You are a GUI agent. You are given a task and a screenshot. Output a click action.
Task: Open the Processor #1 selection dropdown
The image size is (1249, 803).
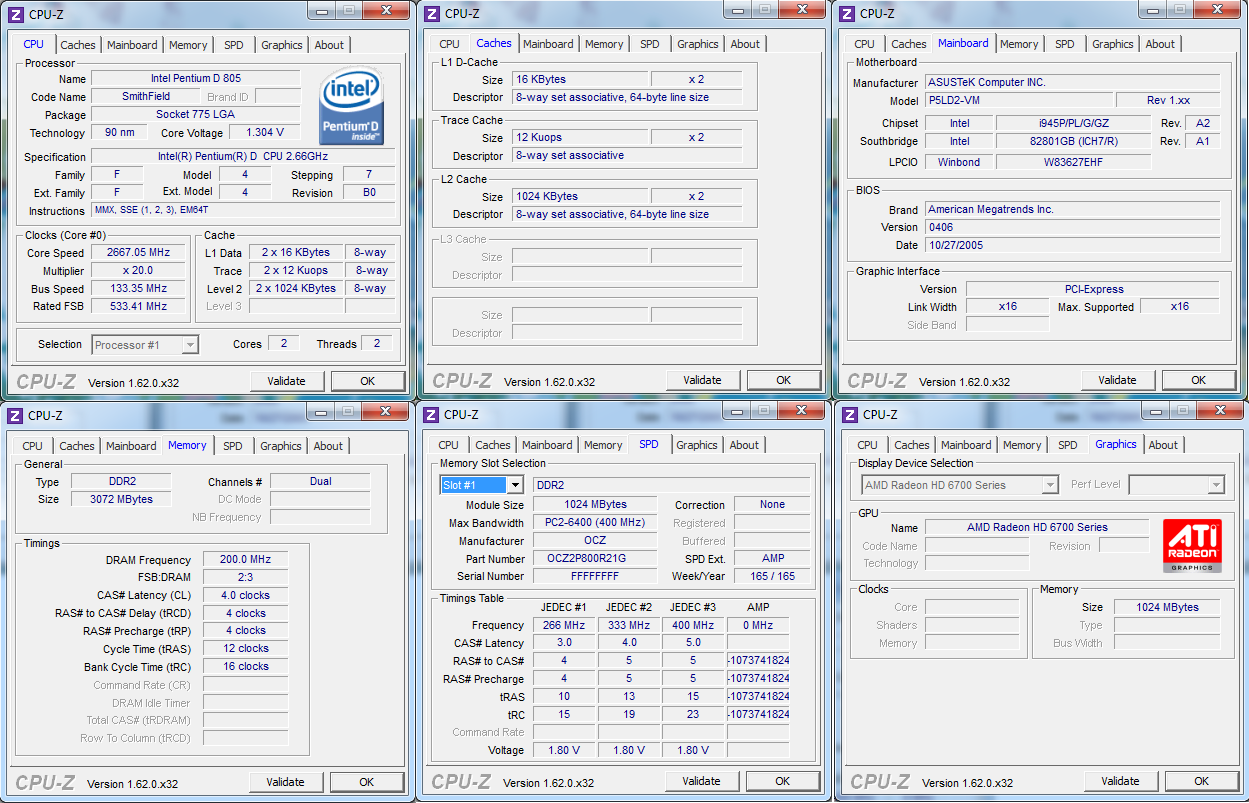coord(190,345)
